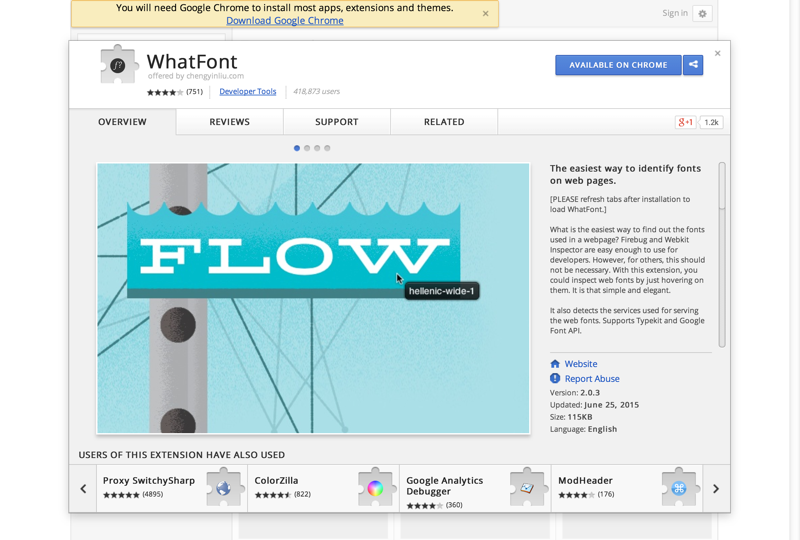Open the ModHeader extension icon
Screen dimensions: 800x540
point(679,487)
